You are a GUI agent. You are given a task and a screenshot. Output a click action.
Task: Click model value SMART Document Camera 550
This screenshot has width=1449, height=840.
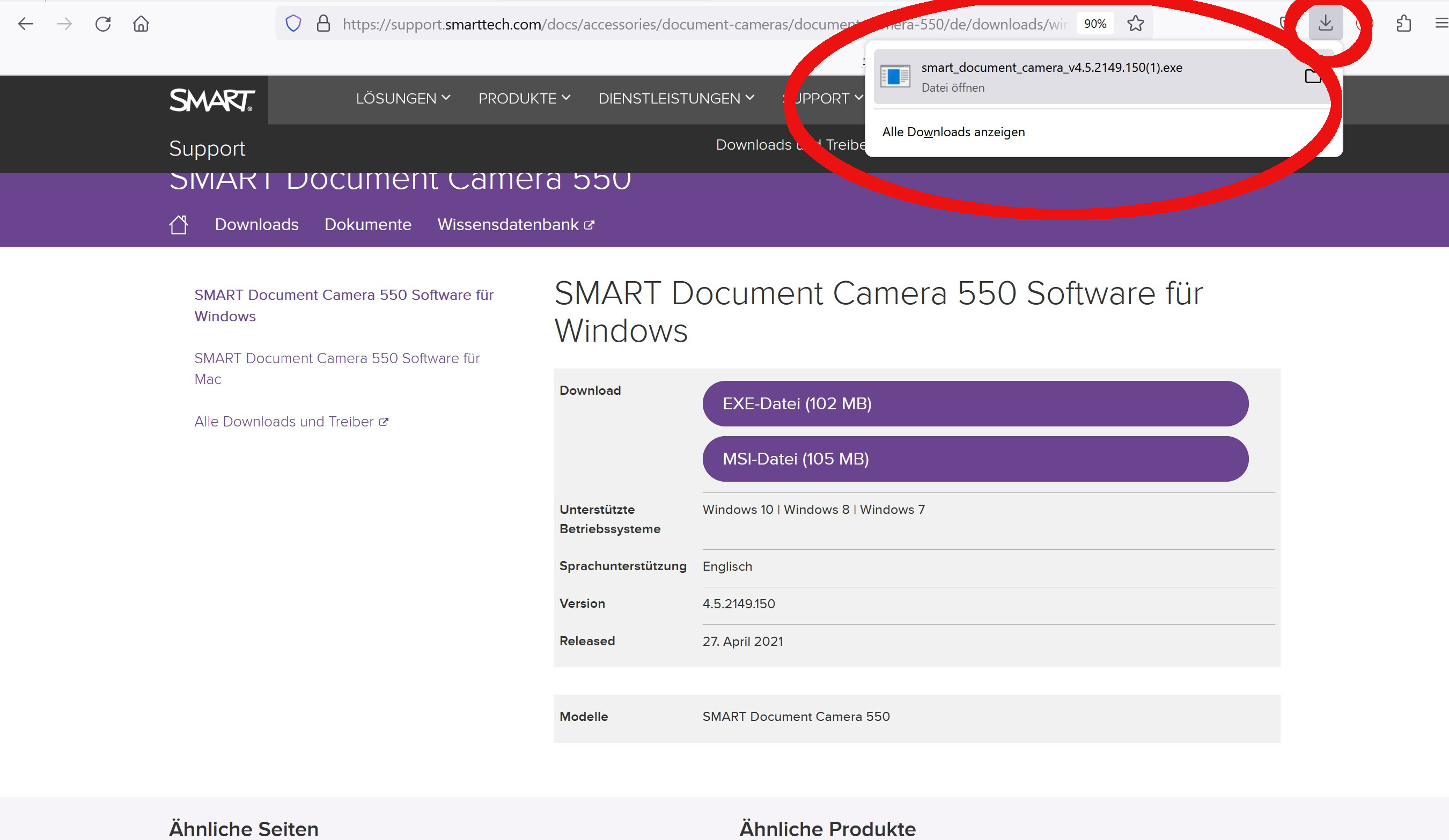click(796, 717)
